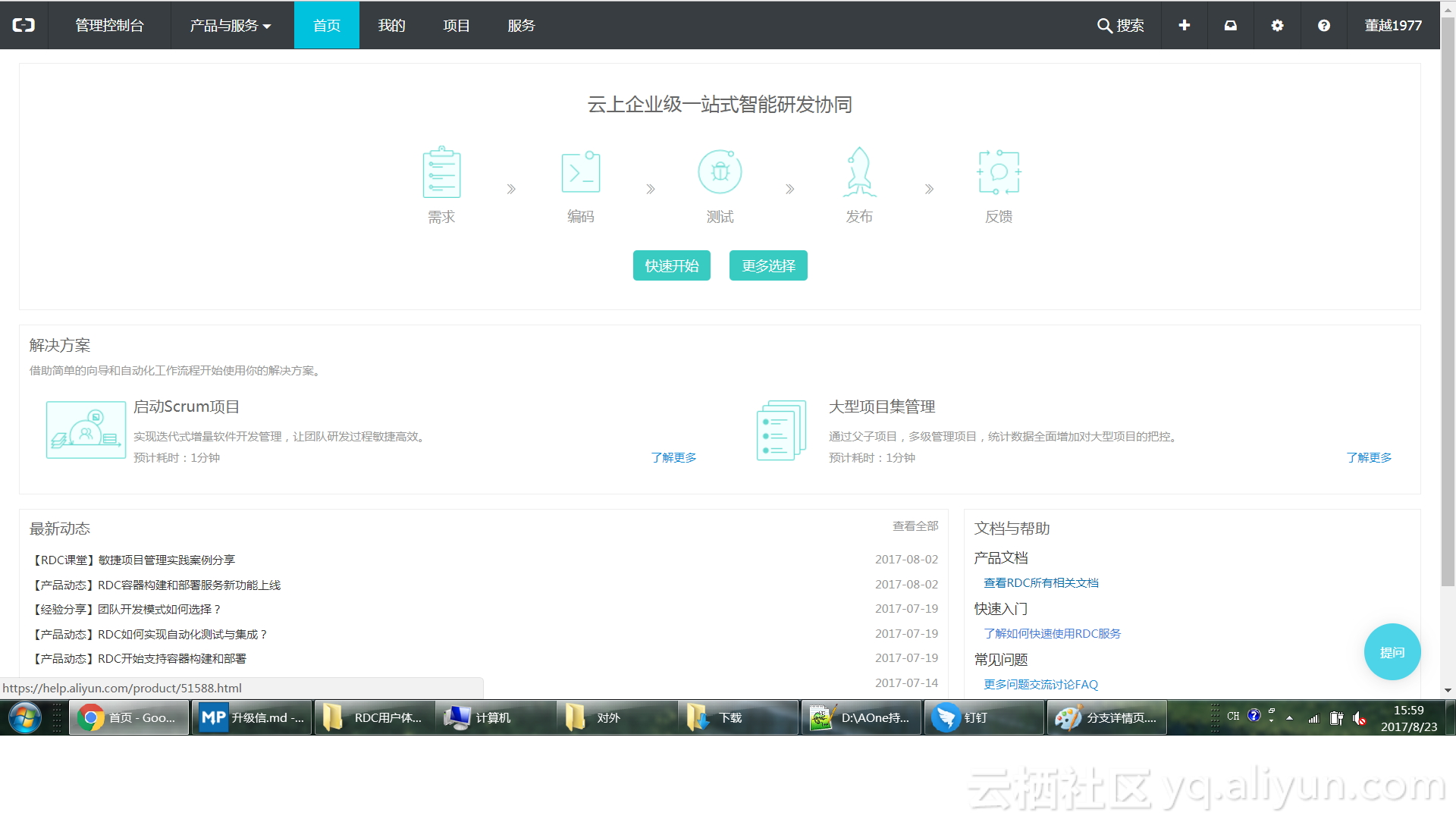Click the 启动Scrum项目 illustration icon

point(86,430)
